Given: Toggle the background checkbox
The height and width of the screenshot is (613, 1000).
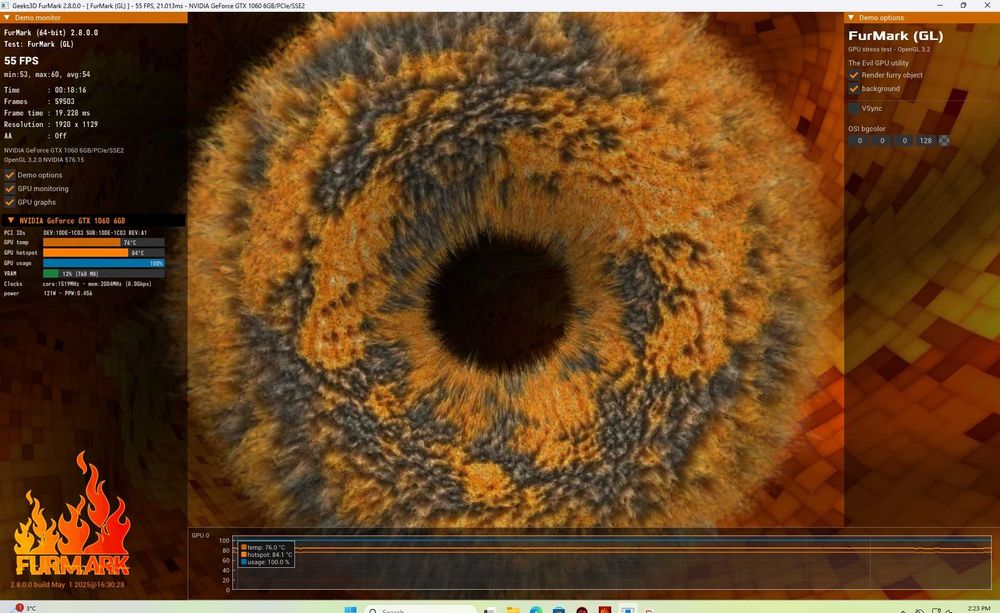Looking at the screenshot, I should (x=854, y=89).
